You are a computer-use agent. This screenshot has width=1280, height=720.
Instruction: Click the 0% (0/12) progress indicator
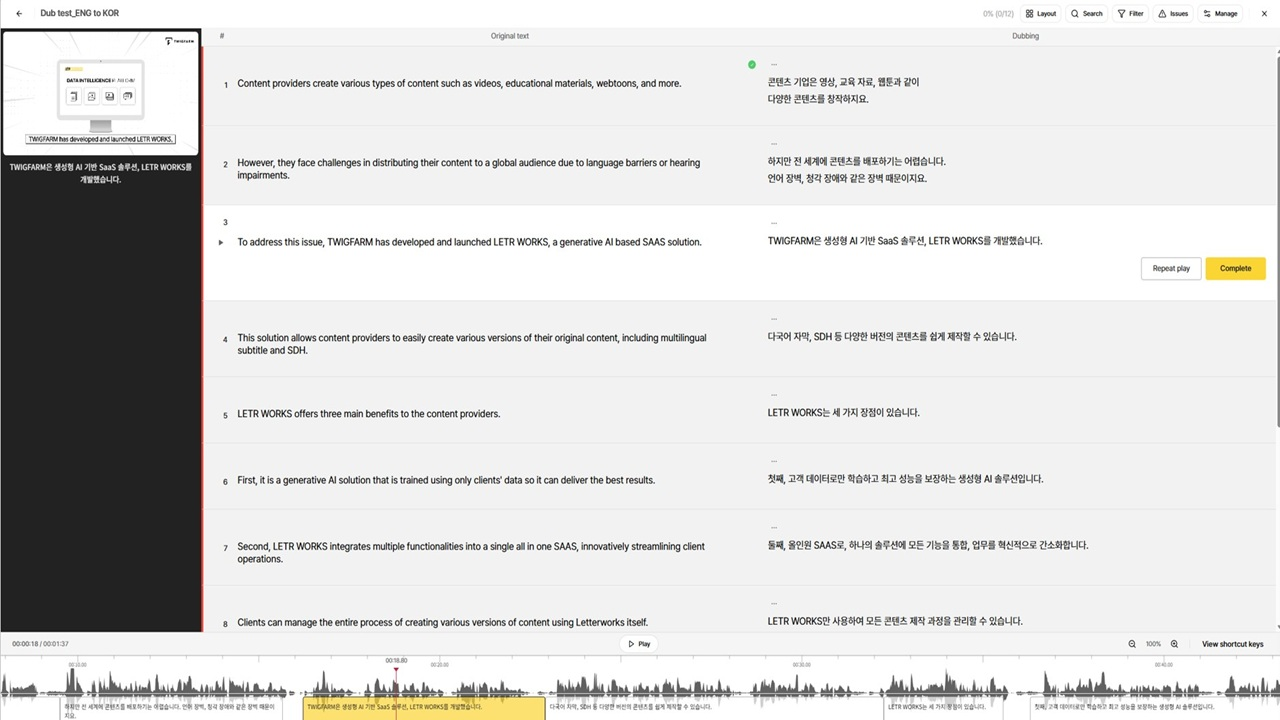tap(999, 14)
